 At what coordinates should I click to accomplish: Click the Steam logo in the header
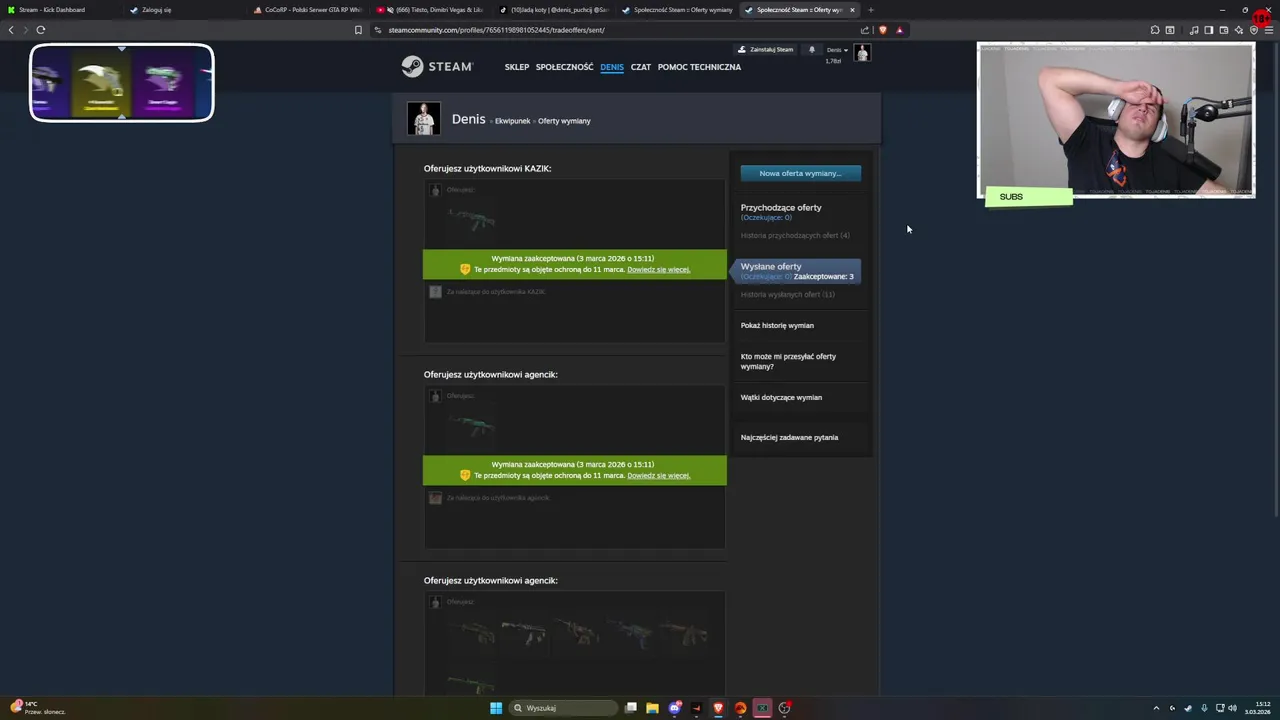436,66
